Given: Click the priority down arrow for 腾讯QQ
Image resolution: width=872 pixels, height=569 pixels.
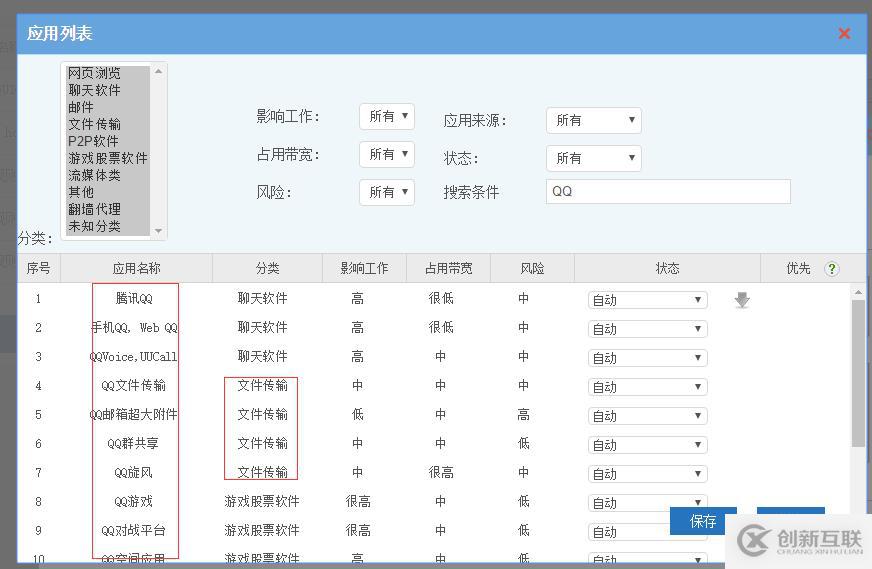Looking at the screenshot, I should click(x=742, y=300).
